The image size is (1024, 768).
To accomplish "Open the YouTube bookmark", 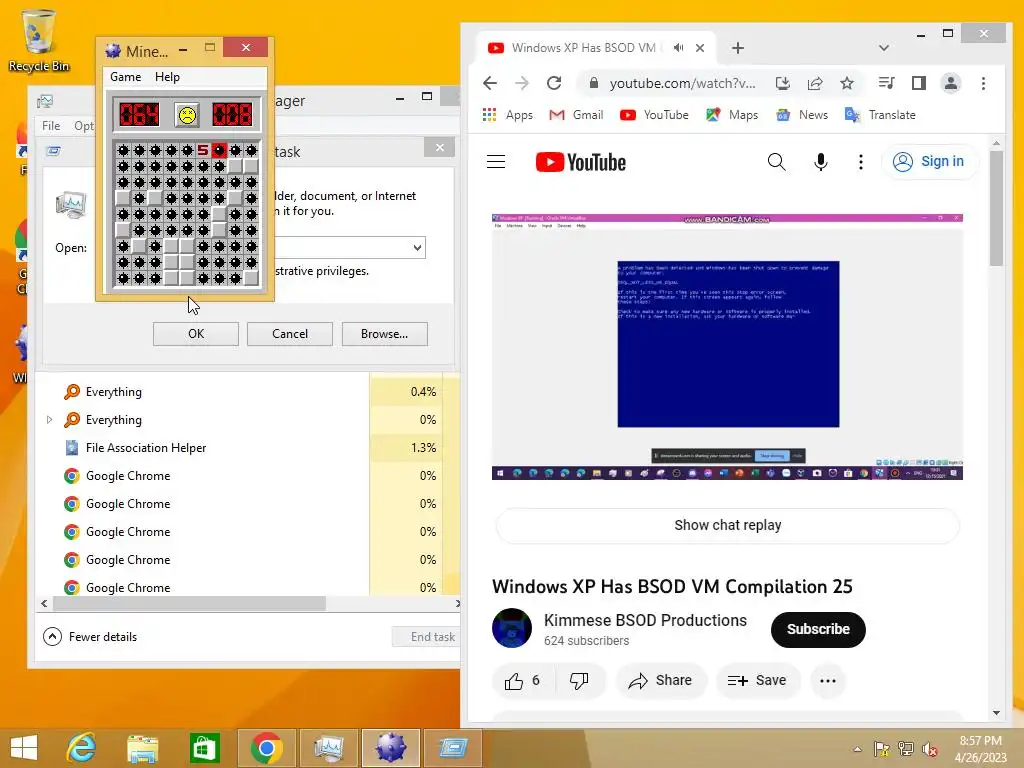I will tap(654, 115).
